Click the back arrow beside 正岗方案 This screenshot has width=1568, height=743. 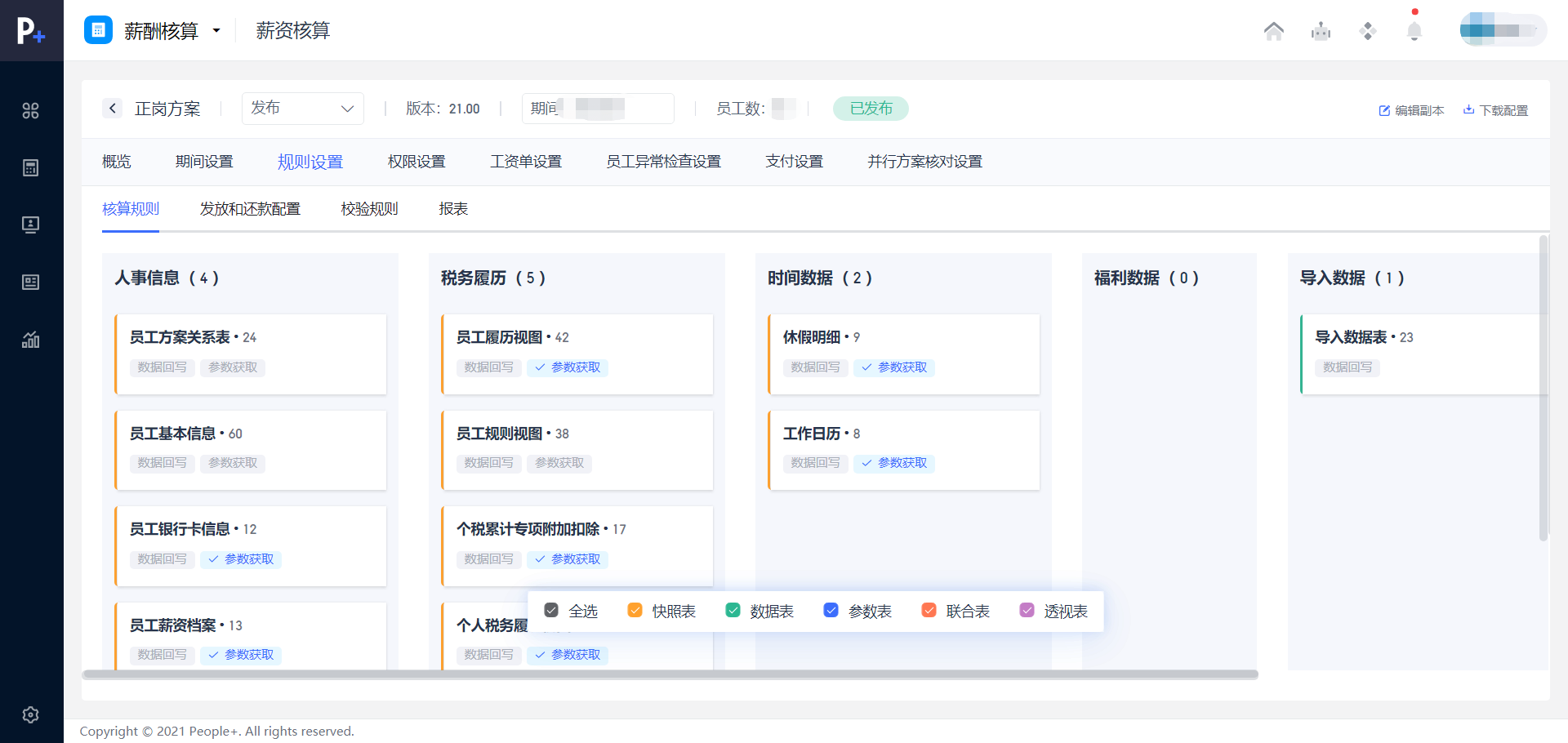coord(113,109)
